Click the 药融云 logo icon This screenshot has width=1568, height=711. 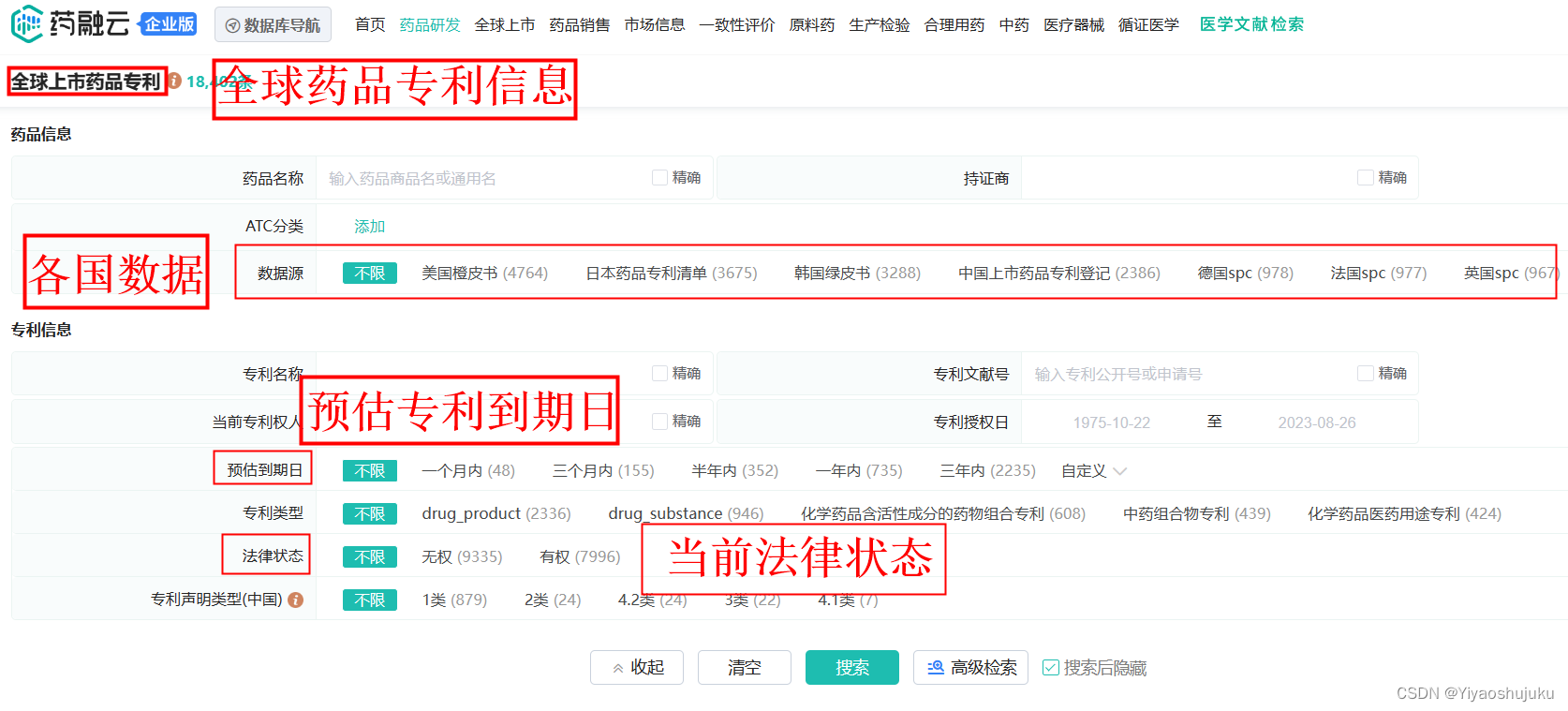point(27,23)
